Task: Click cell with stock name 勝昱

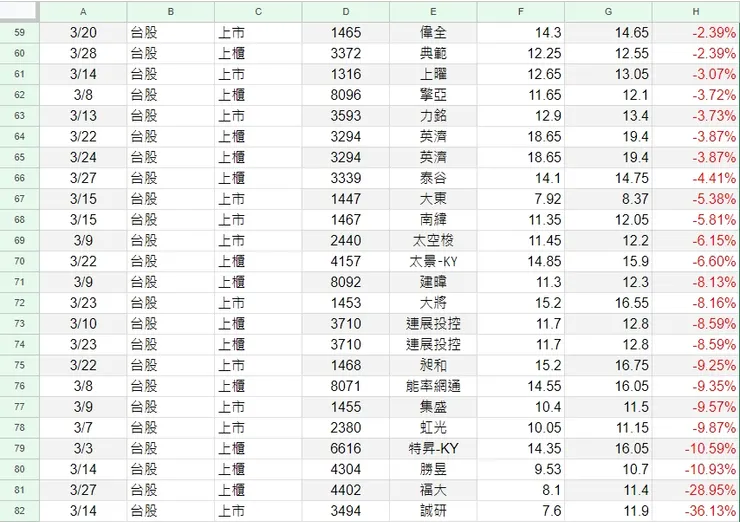Action: coord(433,469)
